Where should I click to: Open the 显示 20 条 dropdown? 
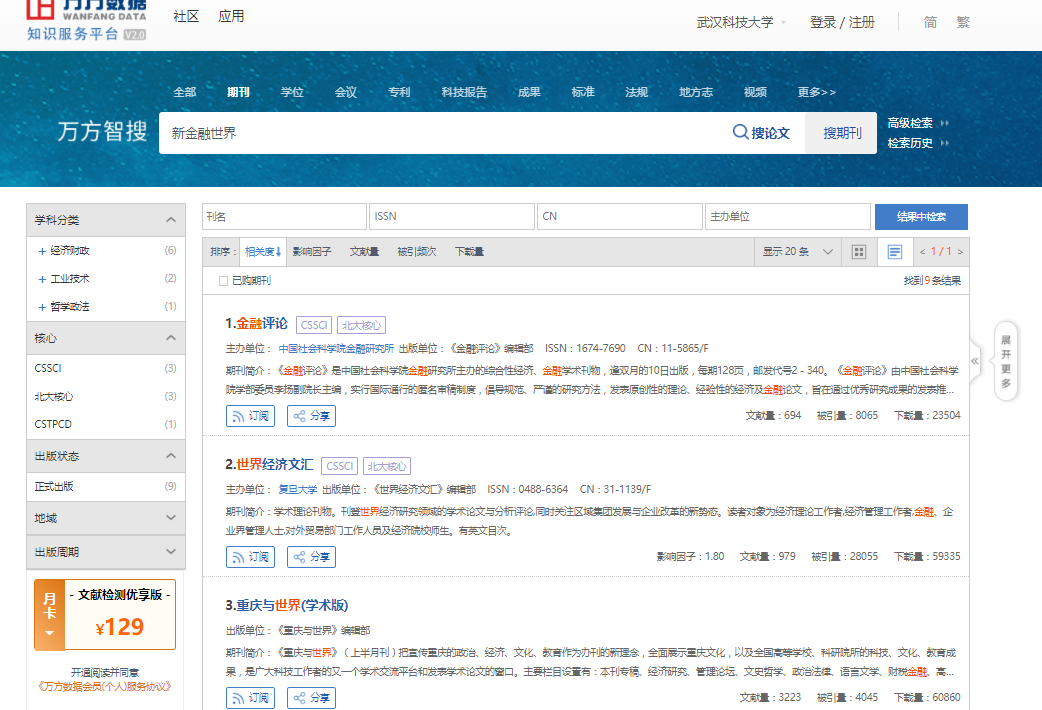coord(797,252)
